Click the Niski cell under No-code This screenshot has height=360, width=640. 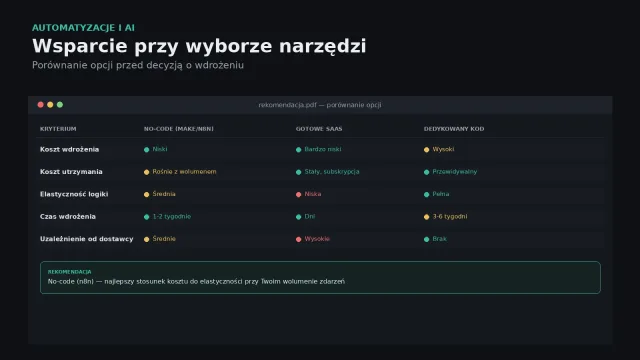[x=160, y=149]
